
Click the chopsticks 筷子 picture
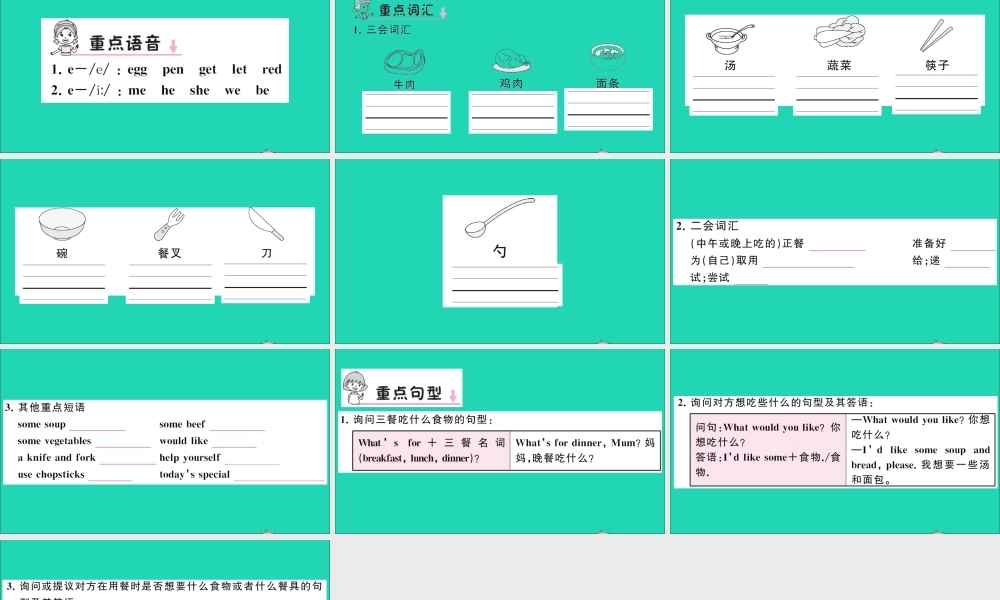coord(936,36)
